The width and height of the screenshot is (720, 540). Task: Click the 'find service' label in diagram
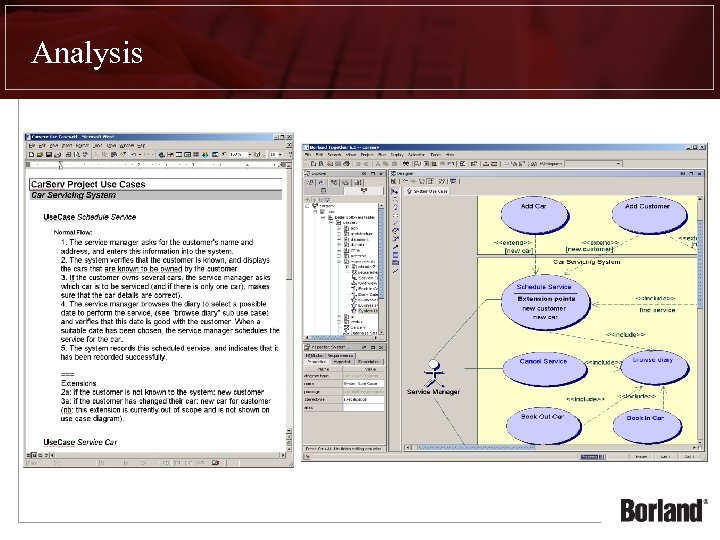pyautogui.click(x=657, y=310)
